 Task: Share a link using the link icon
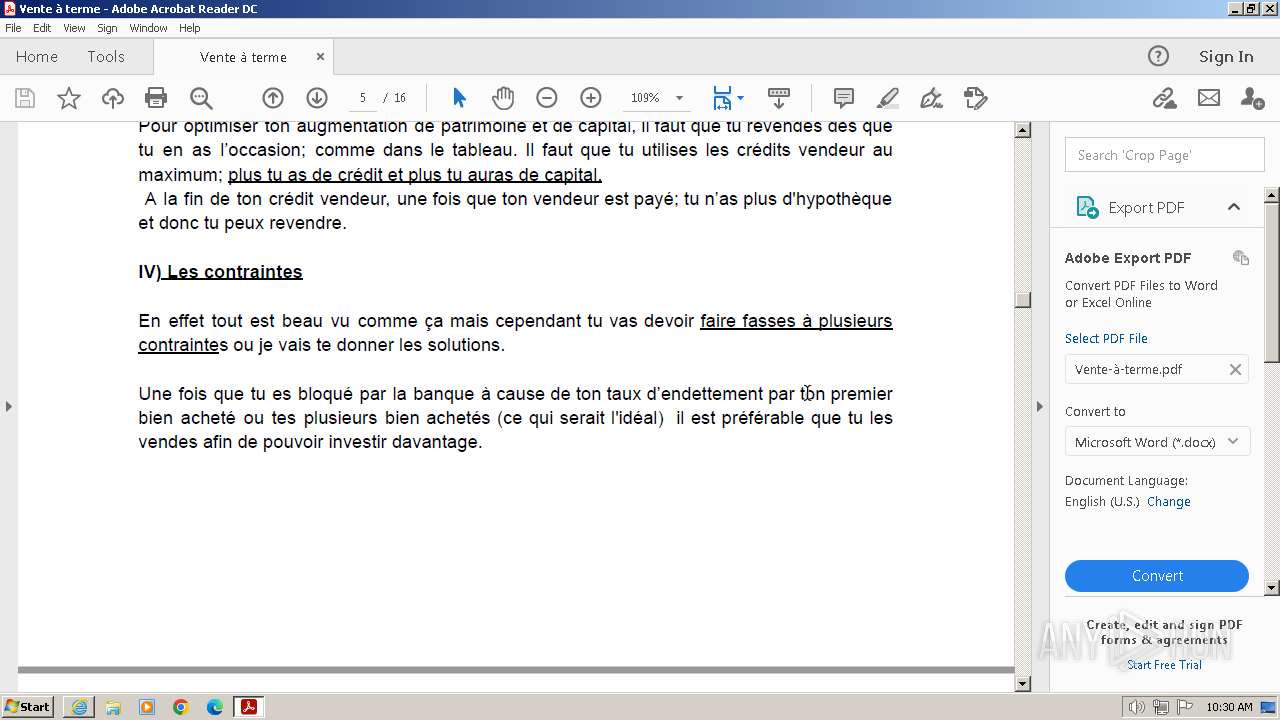point(1164,98)
